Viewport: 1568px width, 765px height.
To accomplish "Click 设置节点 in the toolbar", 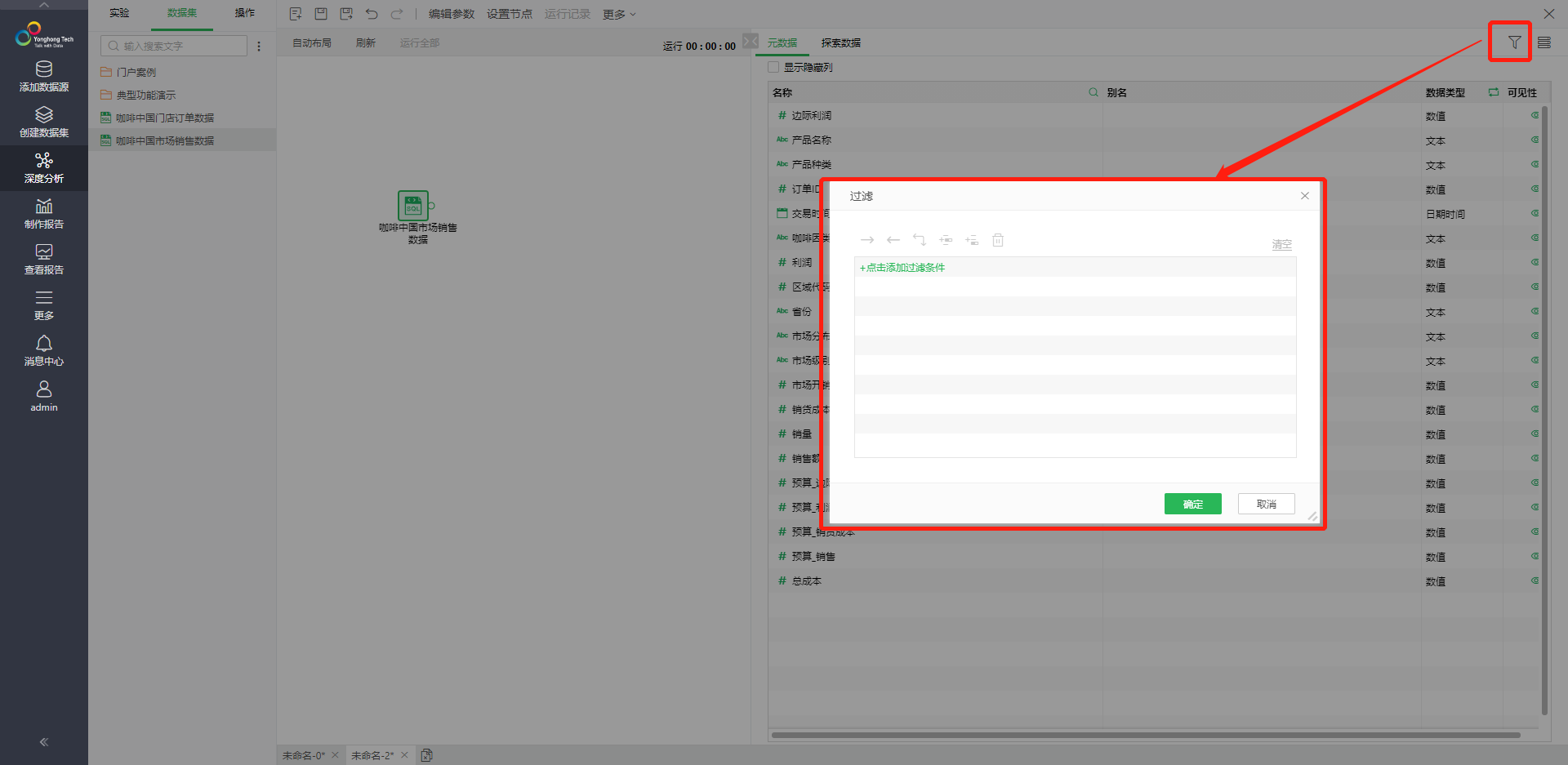I will [510, 14].
